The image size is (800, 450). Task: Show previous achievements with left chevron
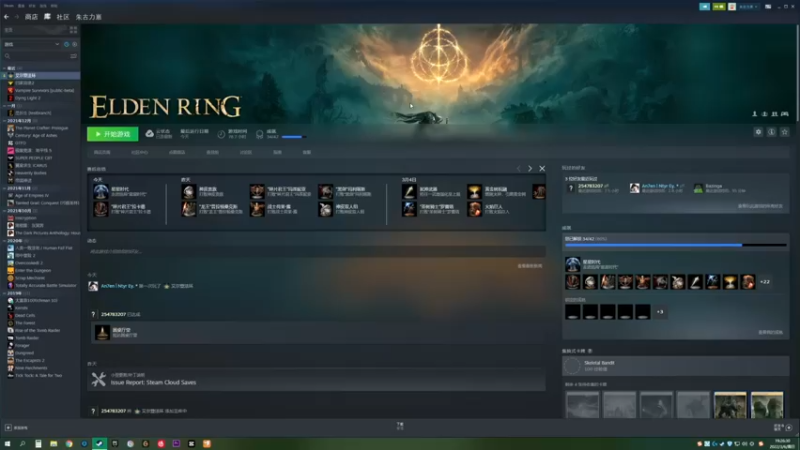click(518, 168)
